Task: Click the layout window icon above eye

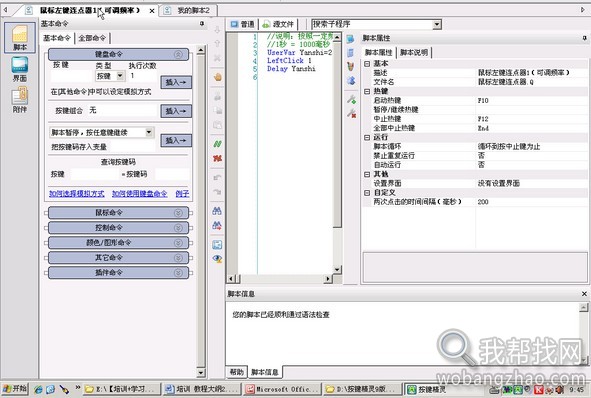Action: click(217, 245)
